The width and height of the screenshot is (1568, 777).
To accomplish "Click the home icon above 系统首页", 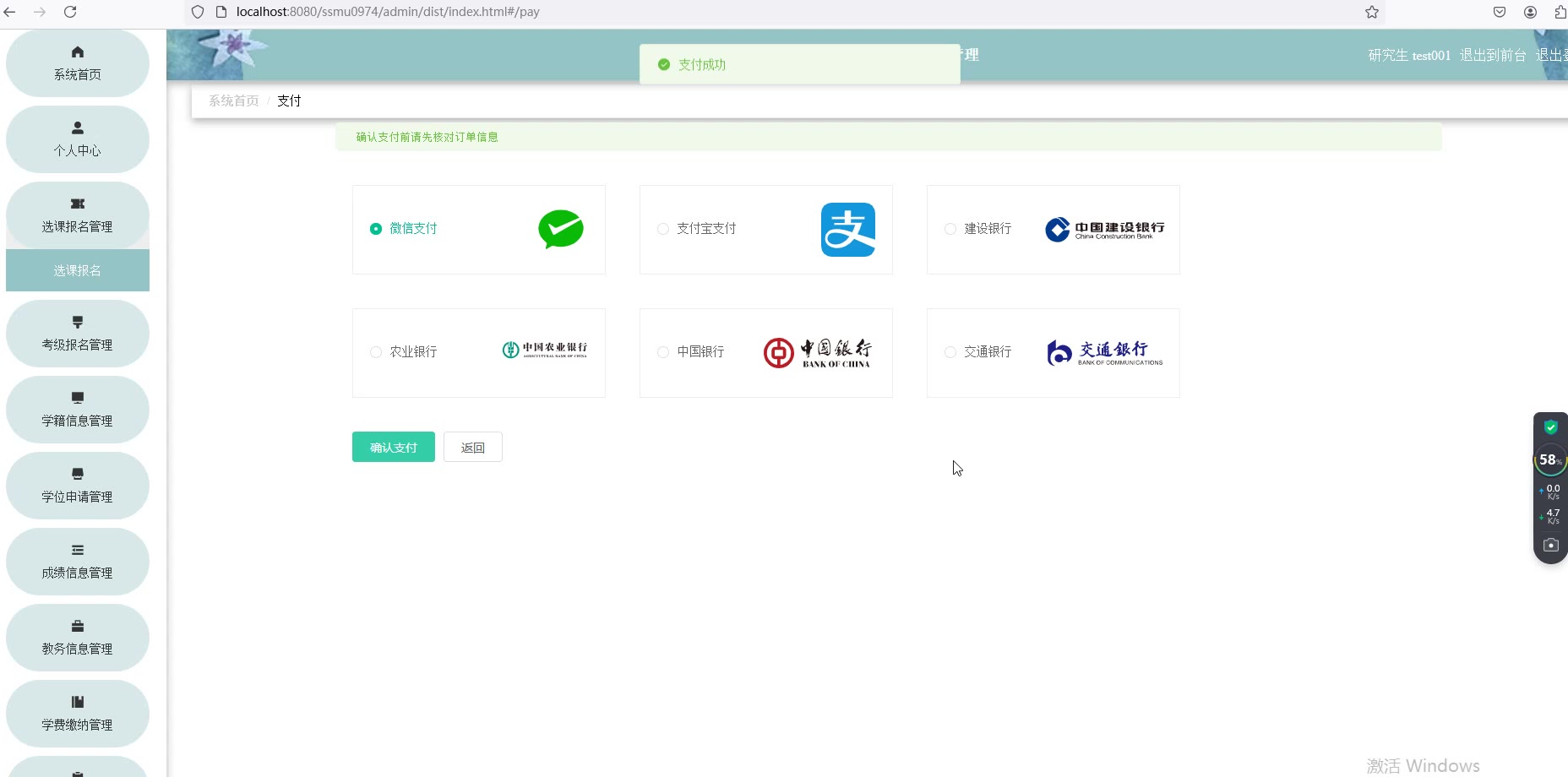I will (78, 52).
